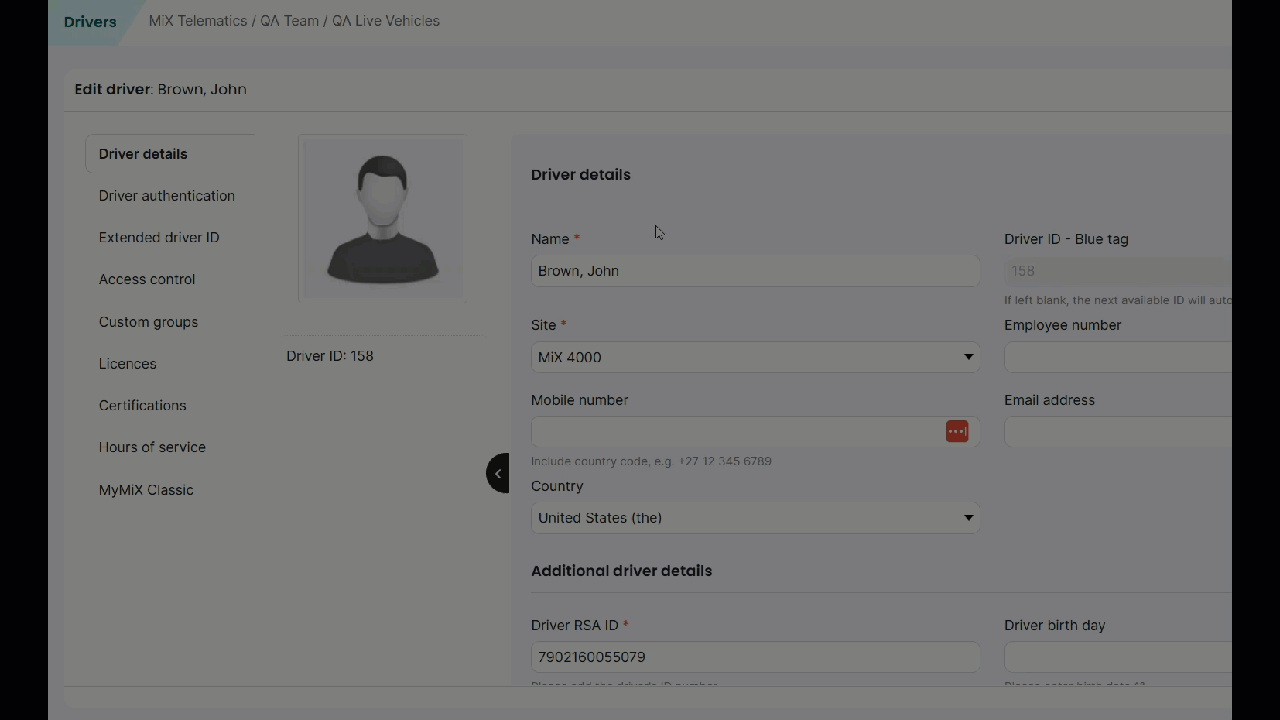
Task: View the Certifications section
Action: (x=143, y=406)
